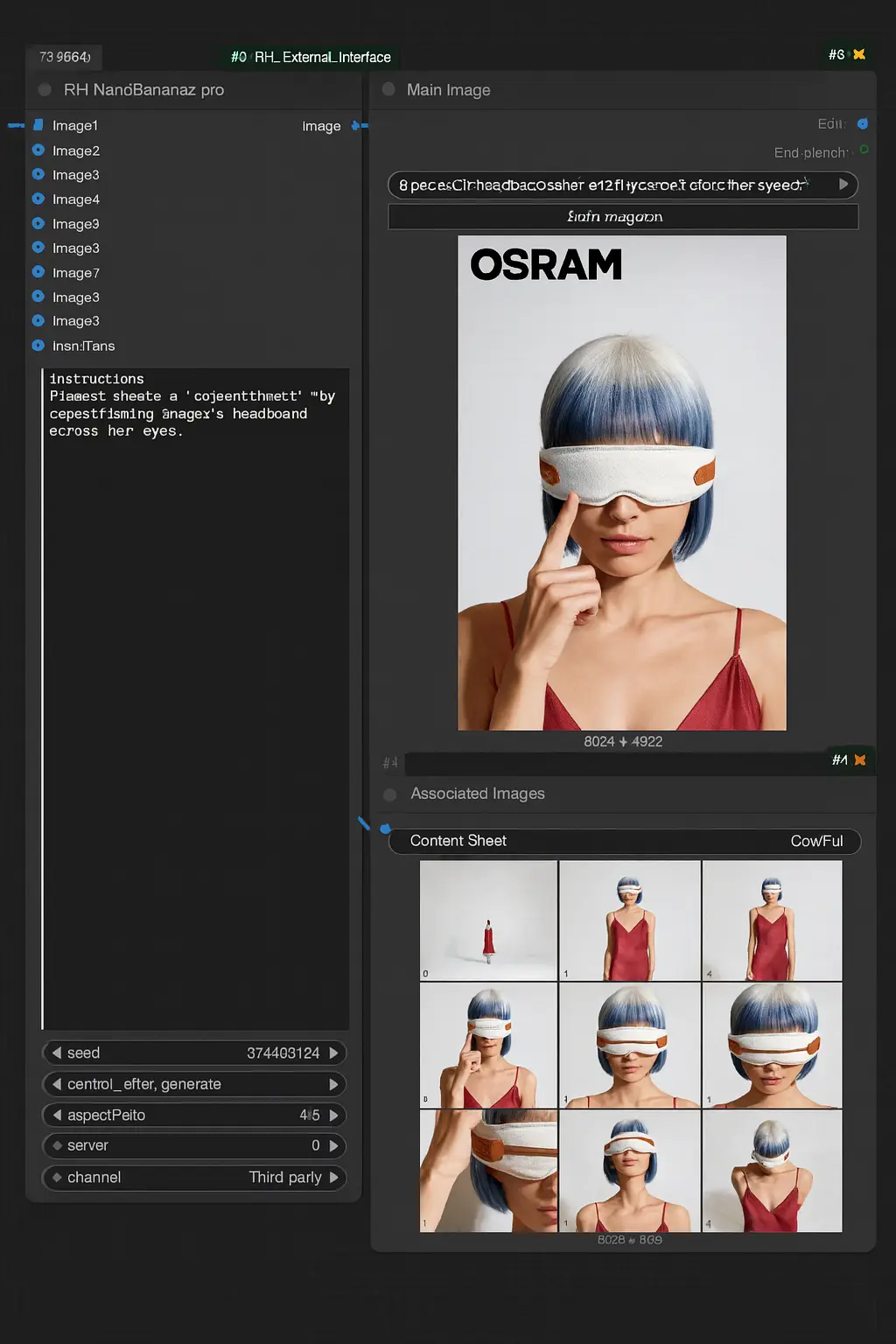
Task: Click the seed value 374403124
Action: coord(283,1053)
